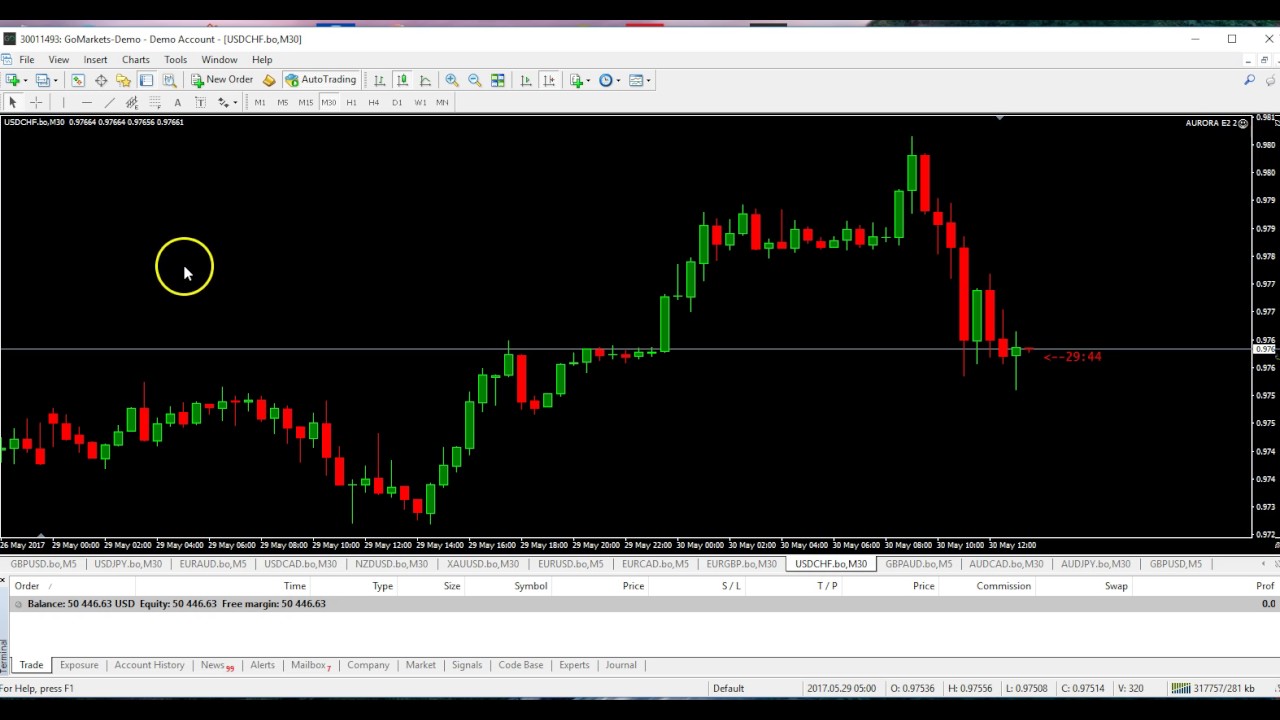This screenshot has width=1280, height=720.
Task: Open the Arrows objects dropdown
Action: click(x=235, y=102)
